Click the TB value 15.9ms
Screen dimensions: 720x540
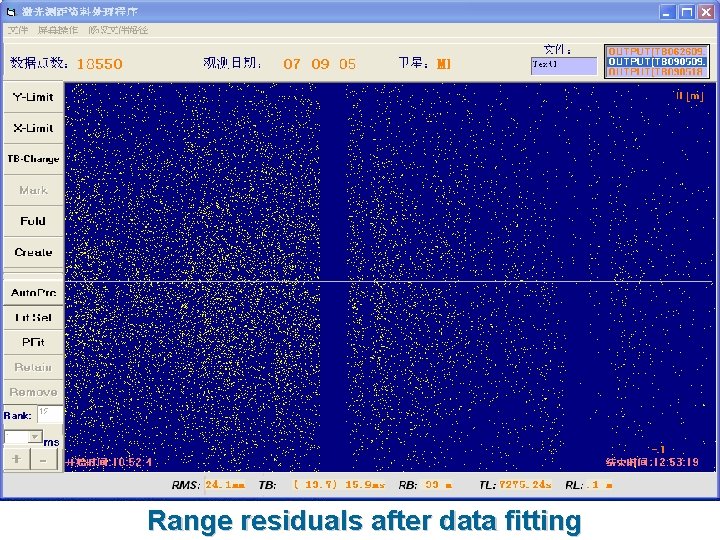365,485
